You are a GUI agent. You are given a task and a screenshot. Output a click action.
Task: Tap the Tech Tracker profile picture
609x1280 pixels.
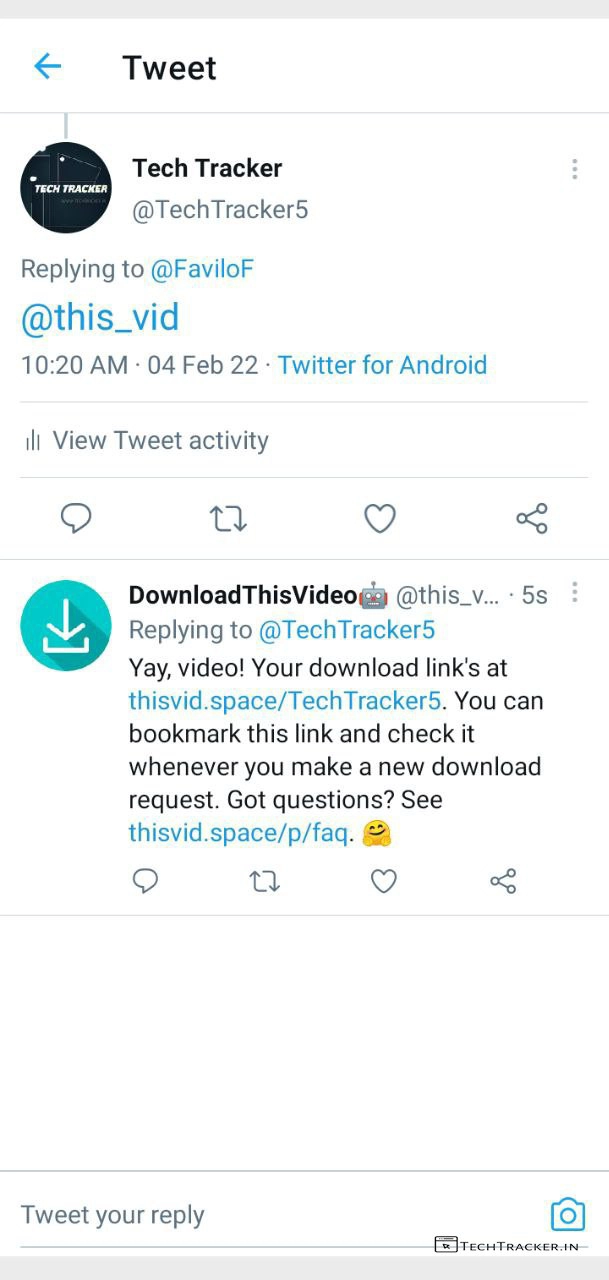pos(66,188)
